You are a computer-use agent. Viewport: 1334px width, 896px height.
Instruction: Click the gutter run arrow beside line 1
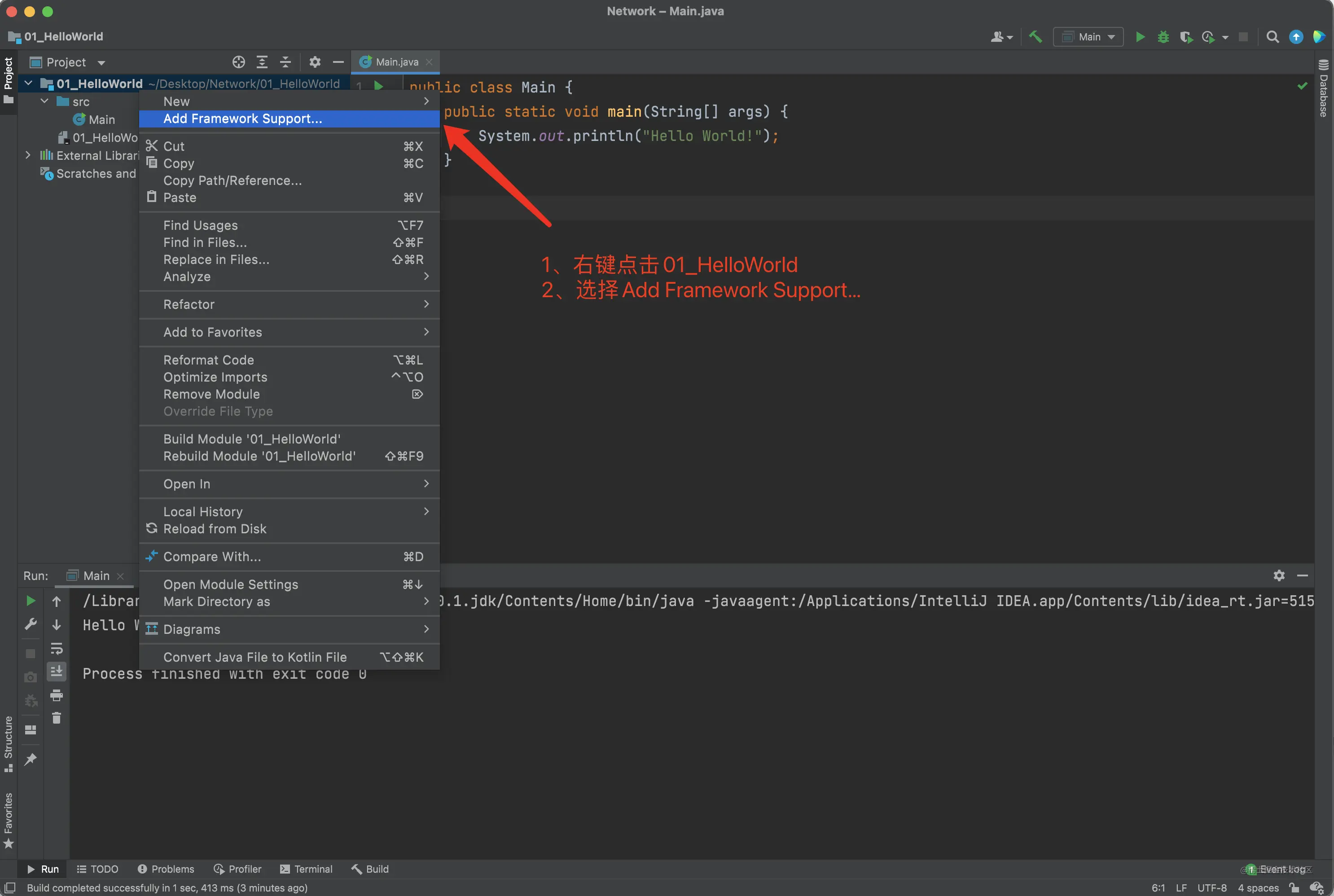click(378, 86)
